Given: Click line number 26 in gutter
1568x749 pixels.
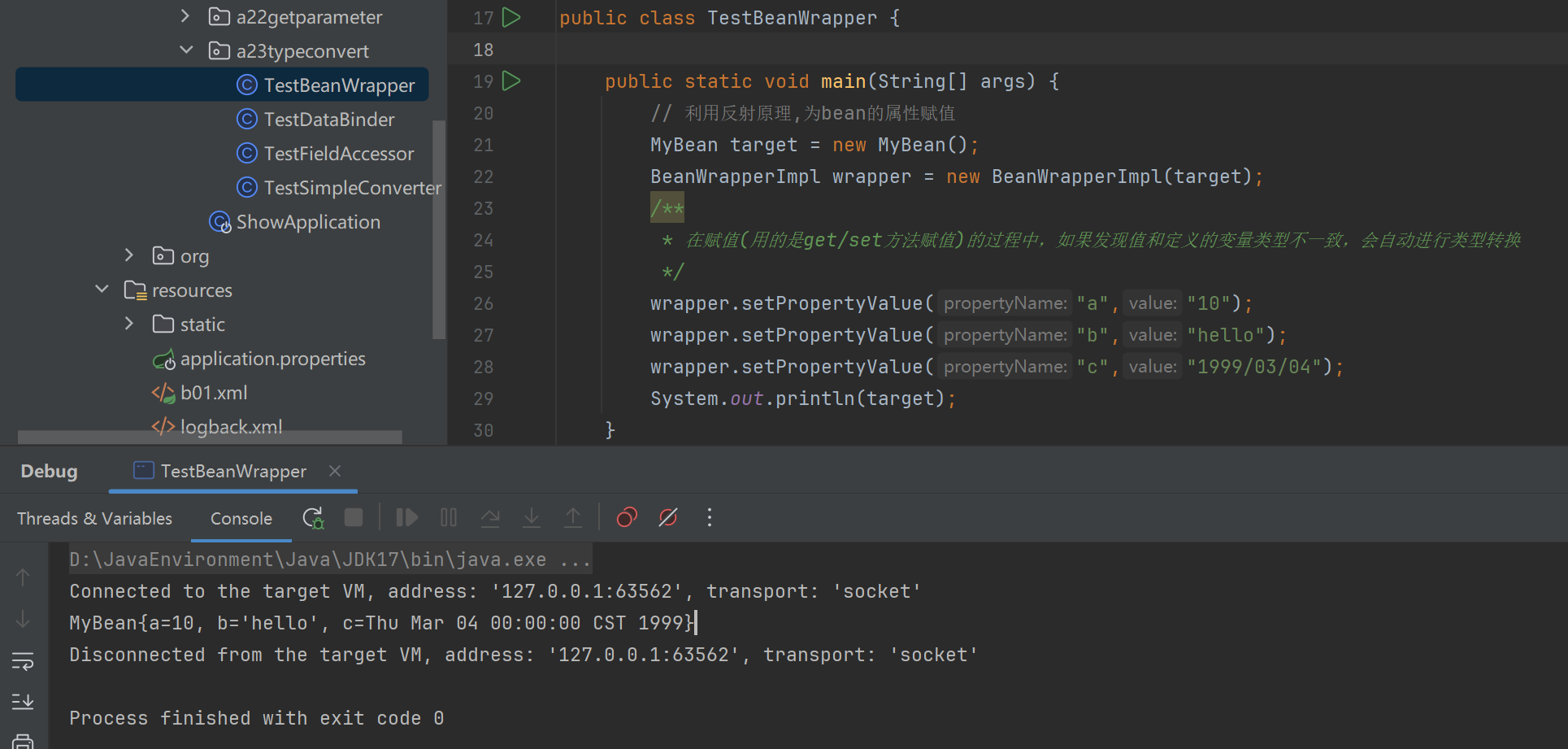Looking at the screenshot, I should [483, 303].
